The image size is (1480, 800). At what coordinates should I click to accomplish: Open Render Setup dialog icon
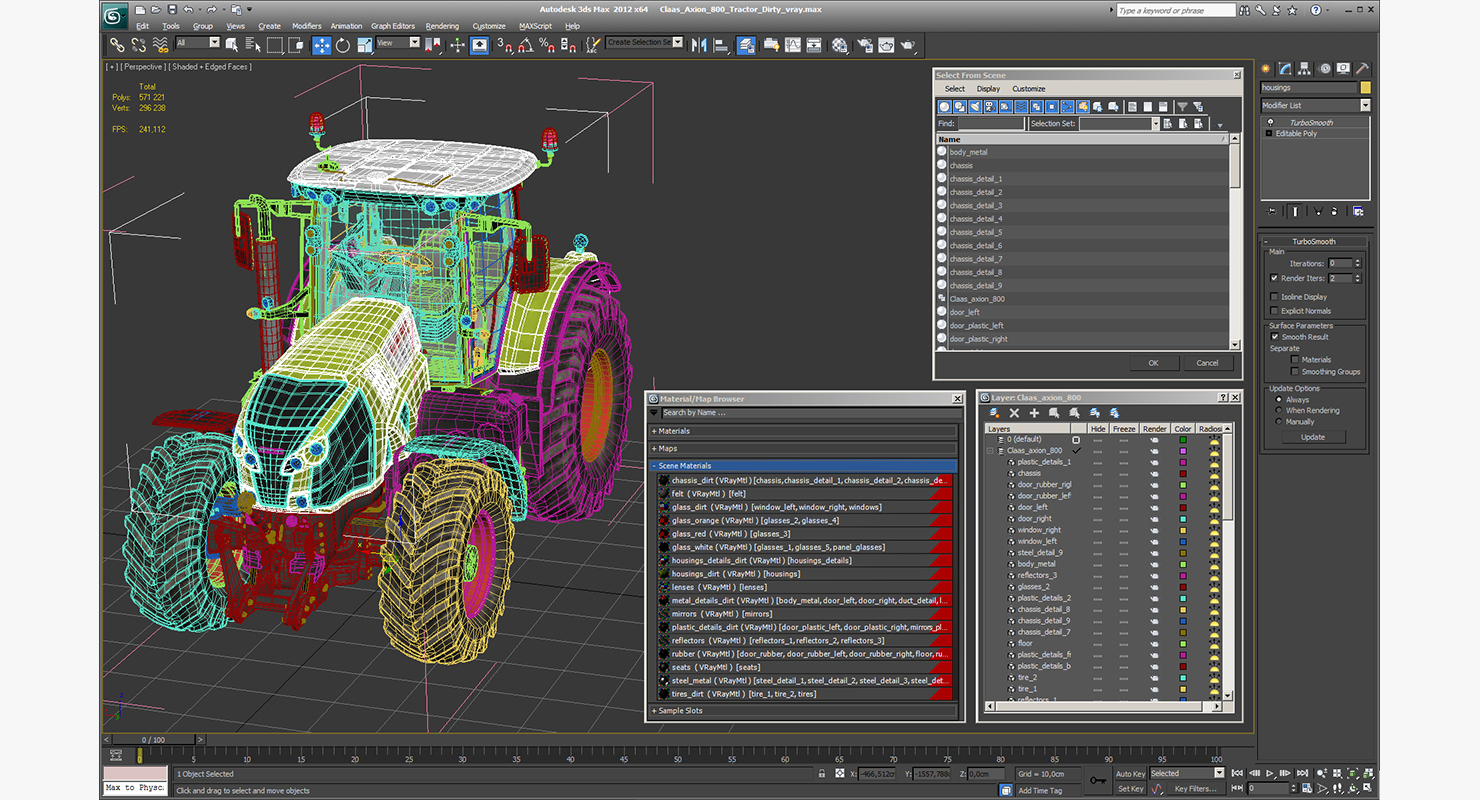click(863, 45)
